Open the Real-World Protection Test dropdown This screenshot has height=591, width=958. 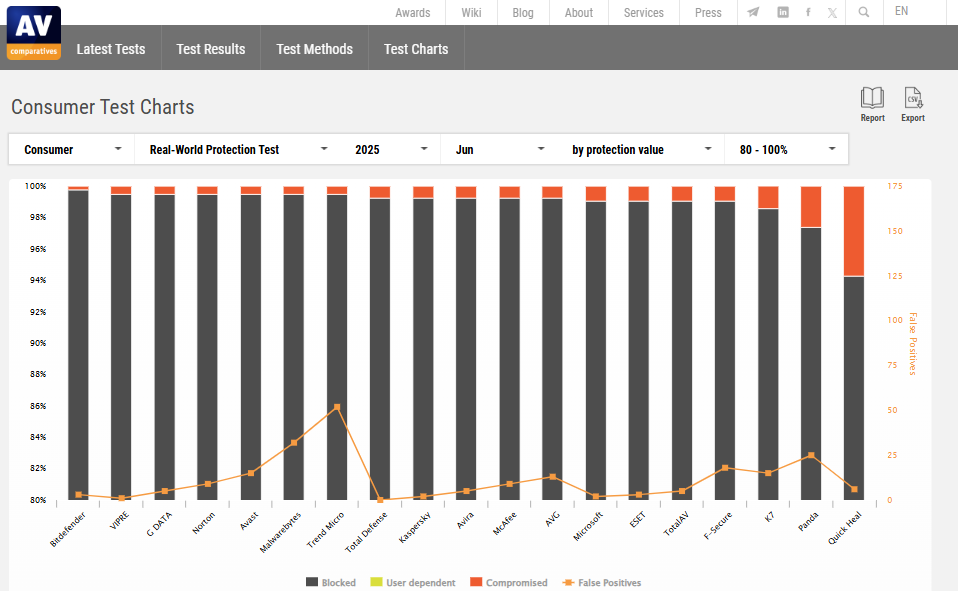238,150
